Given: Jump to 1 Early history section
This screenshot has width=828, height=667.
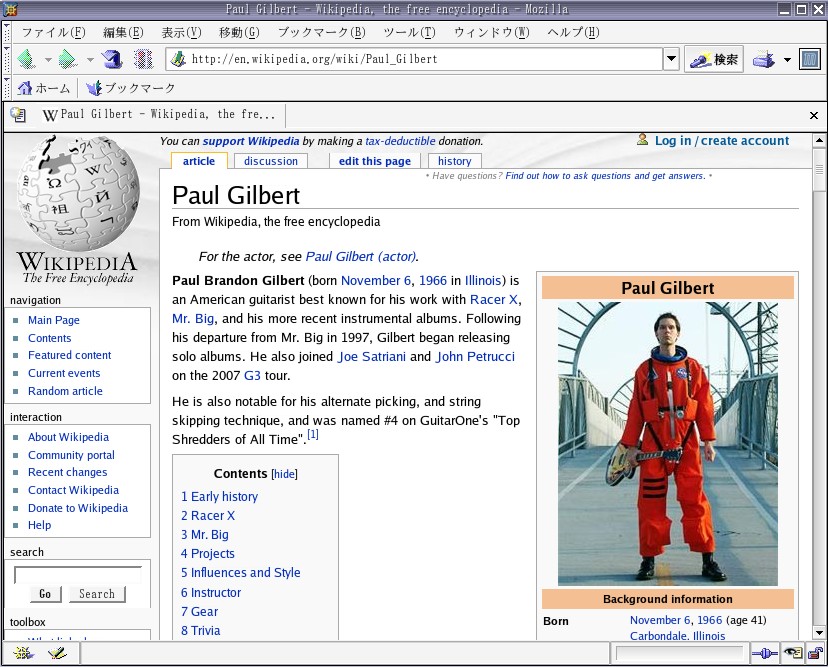Looking at the screenshot, I should [219, 496].
